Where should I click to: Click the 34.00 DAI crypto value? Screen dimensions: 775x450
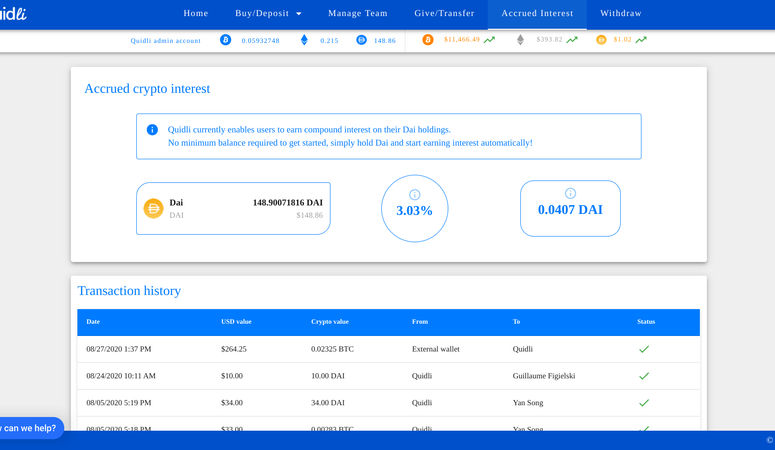pyautogui.click(x=328, y=403)
